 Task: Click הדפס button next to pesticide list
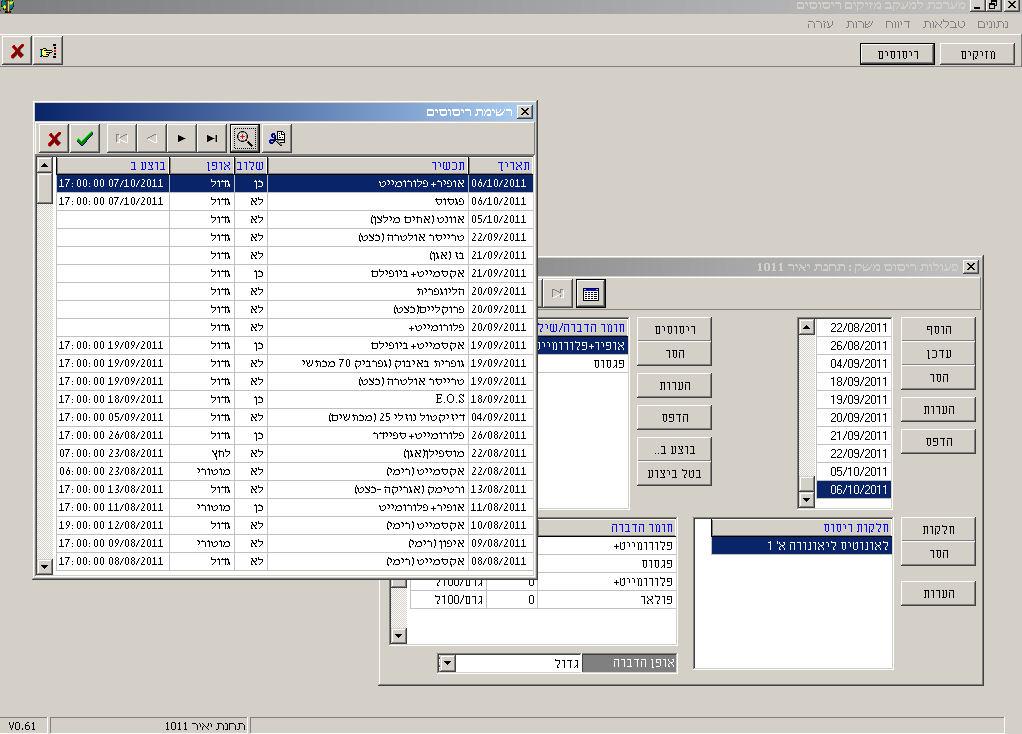tap(674, 417)
